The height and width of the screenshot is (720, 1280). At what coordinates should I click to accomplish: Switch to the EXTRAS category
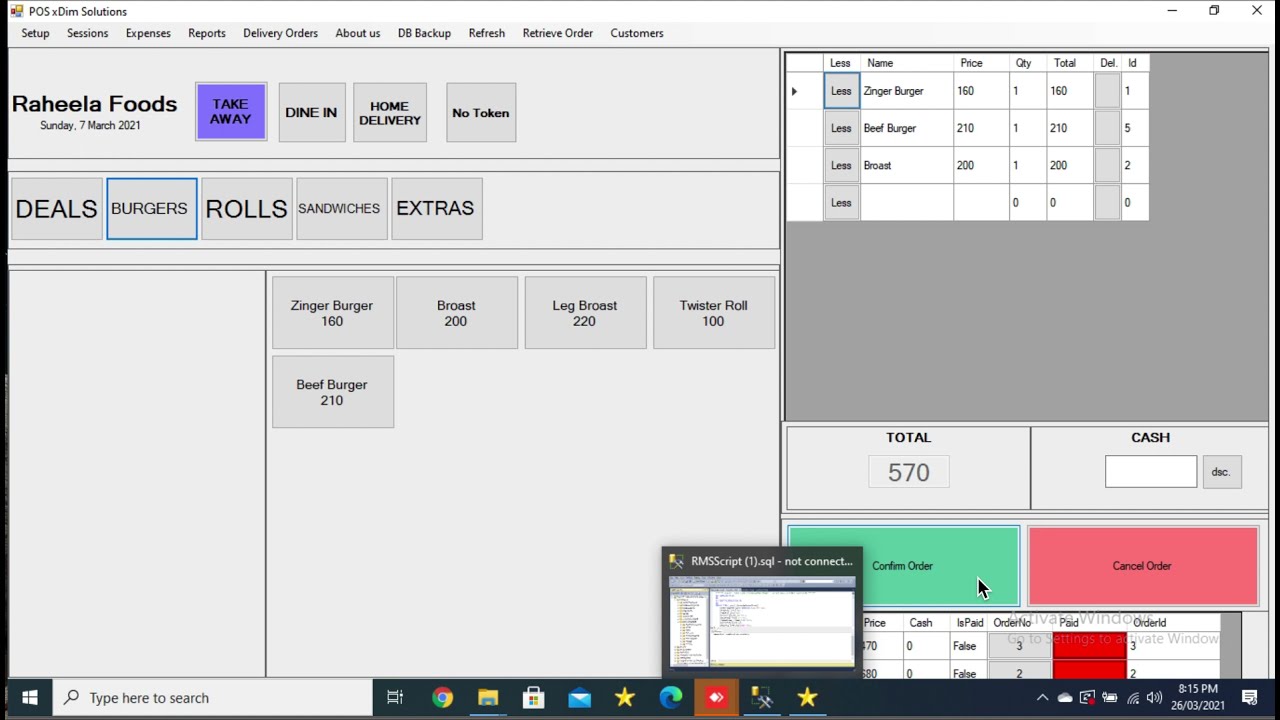pyautogui.click(x=437, y=209)
